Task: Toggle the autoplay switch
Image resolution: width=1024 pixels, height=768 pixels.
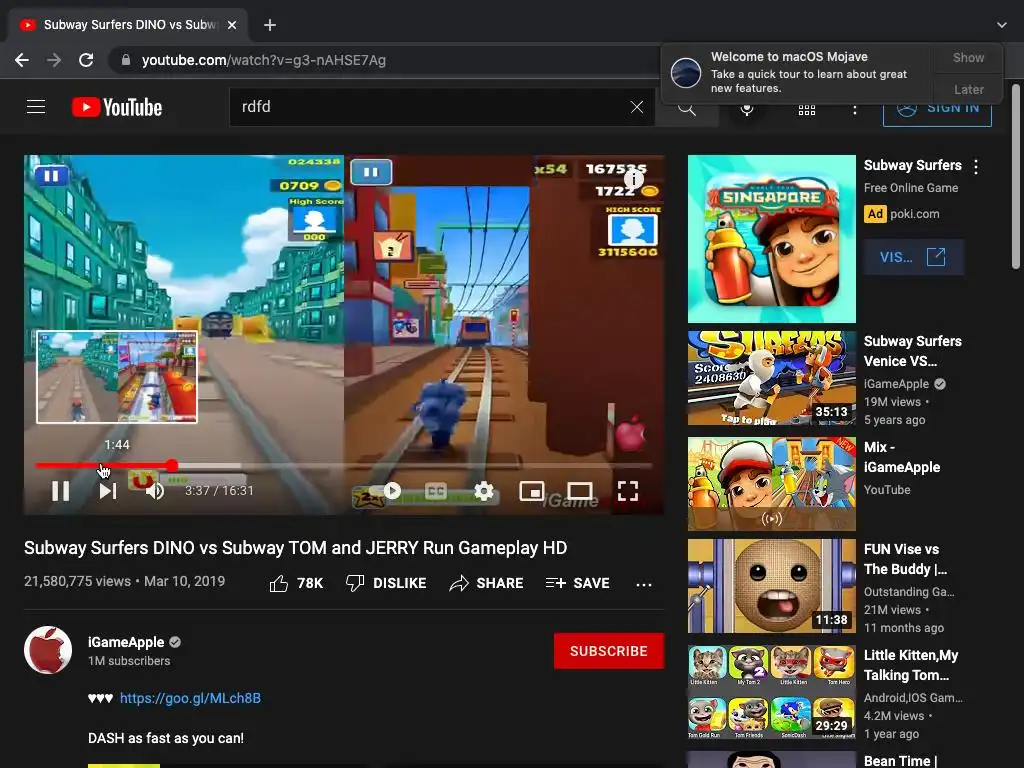Action: pyautogui.click(x=387, y=490)
